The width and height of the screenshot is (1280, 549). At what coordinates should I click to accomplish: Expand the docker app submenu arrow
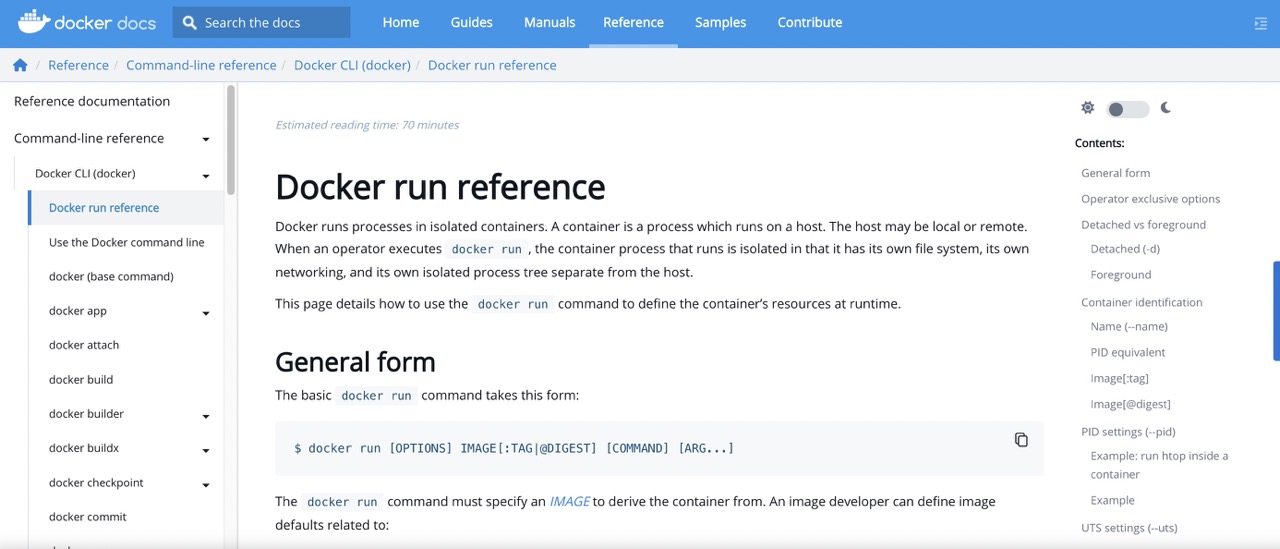pyautogui.click(x=206, y=313)
